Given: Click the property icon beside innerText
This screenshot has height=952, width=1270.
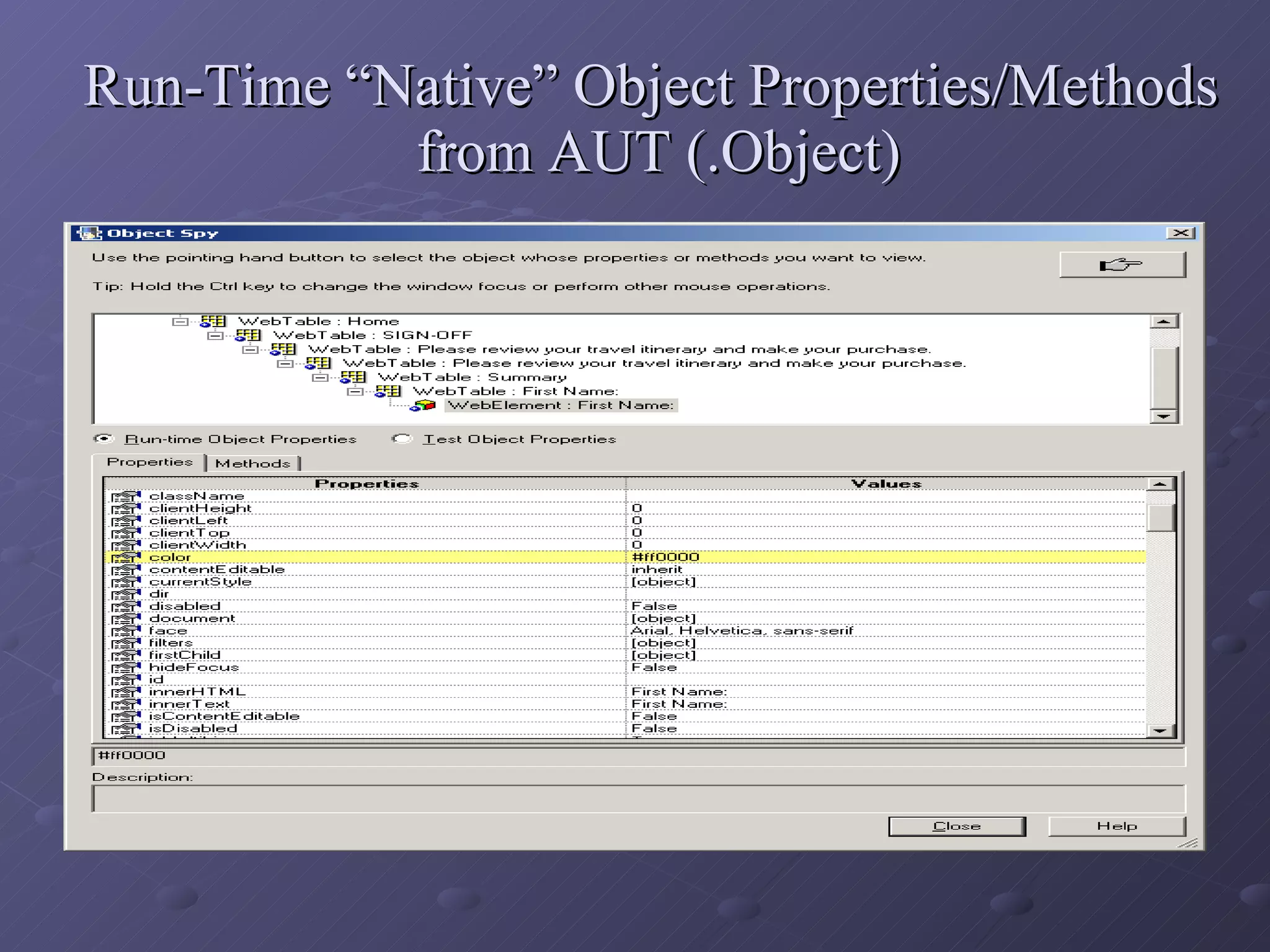Looking at the screenshot, I should coord(126,704).
